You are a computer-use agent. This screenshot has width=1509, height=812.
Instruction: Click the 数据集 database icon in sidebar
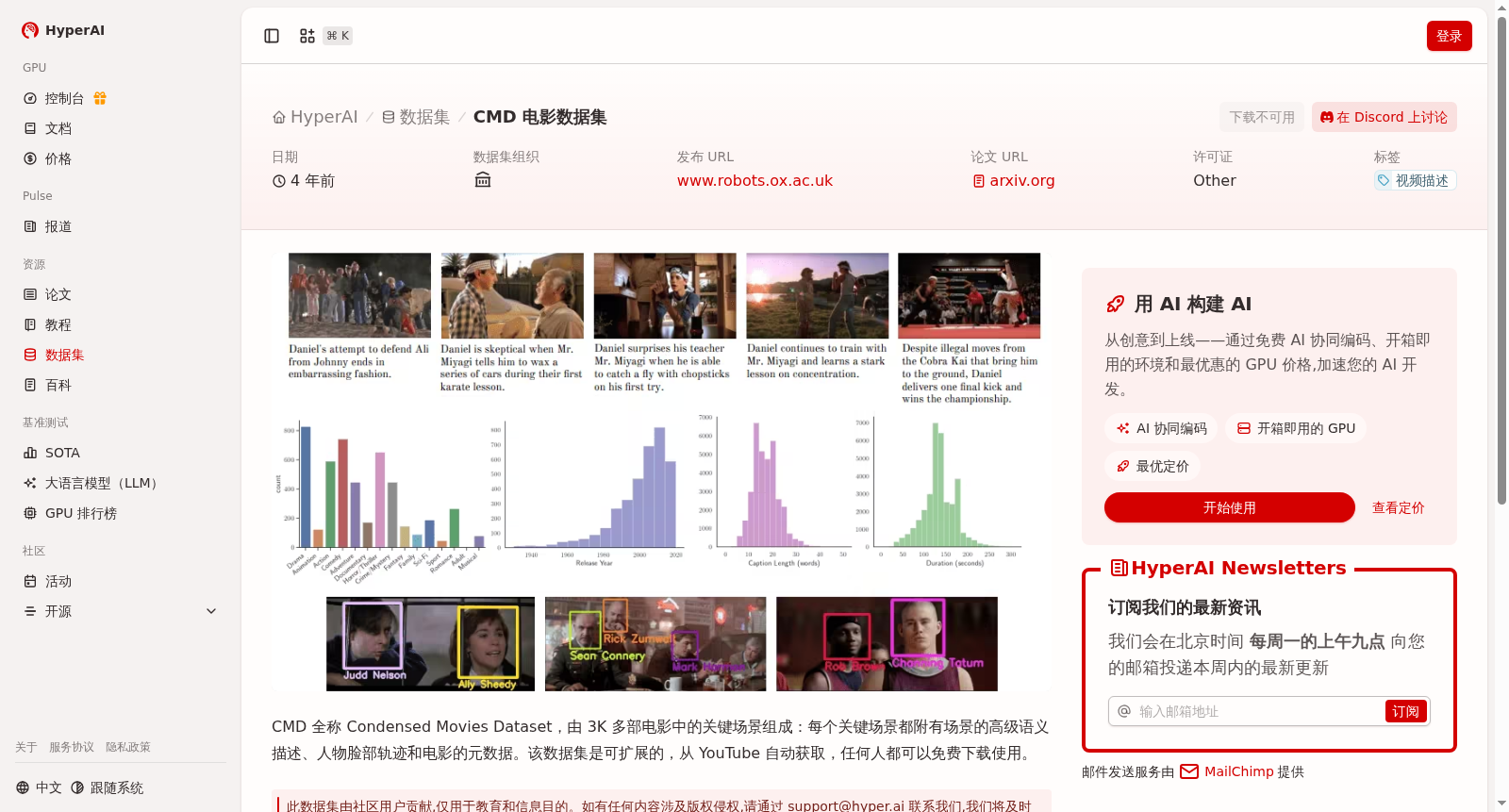pyautogui.click(x=30, y=355)
